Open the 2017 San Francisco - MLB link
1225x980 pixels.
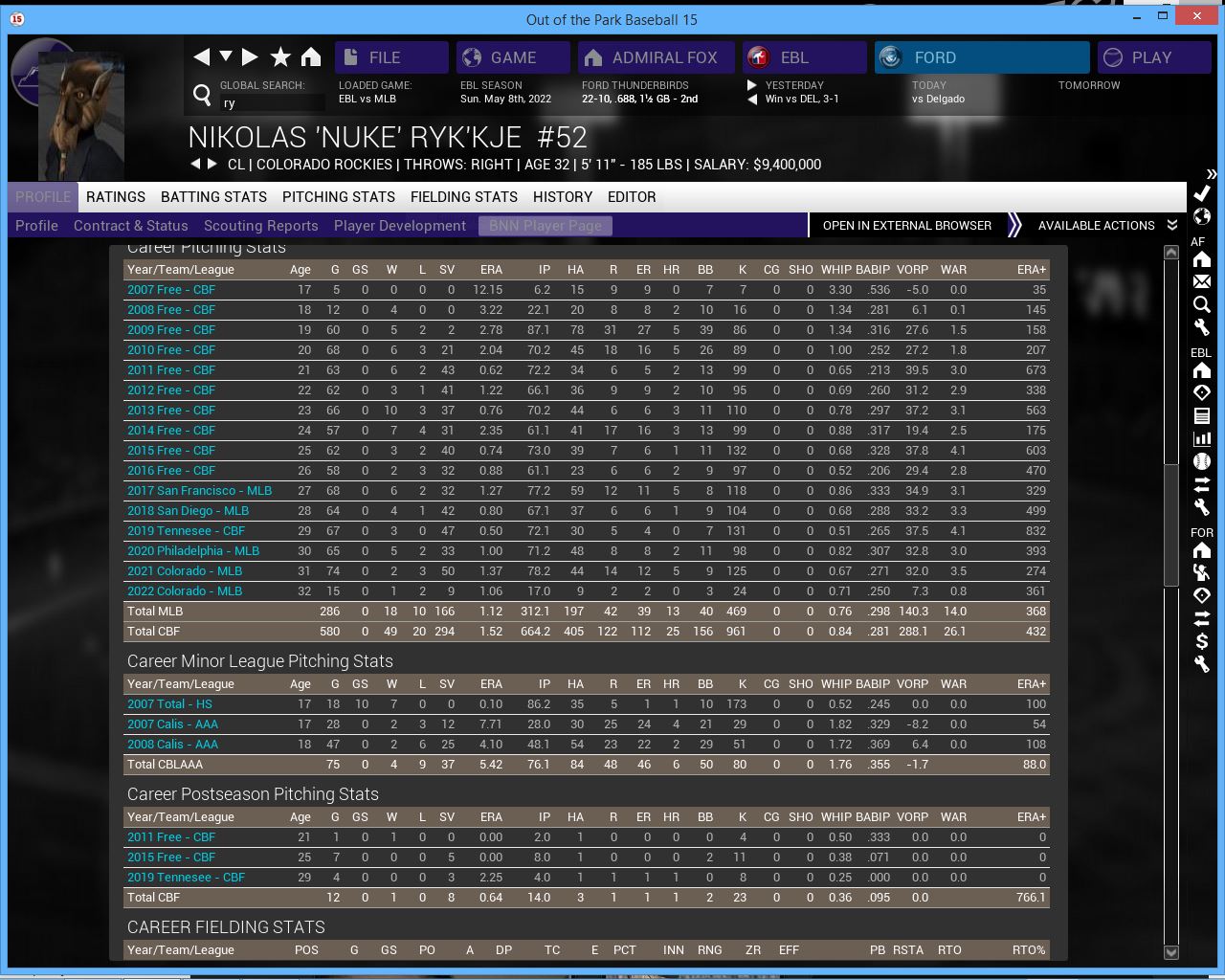coord(199,491)
